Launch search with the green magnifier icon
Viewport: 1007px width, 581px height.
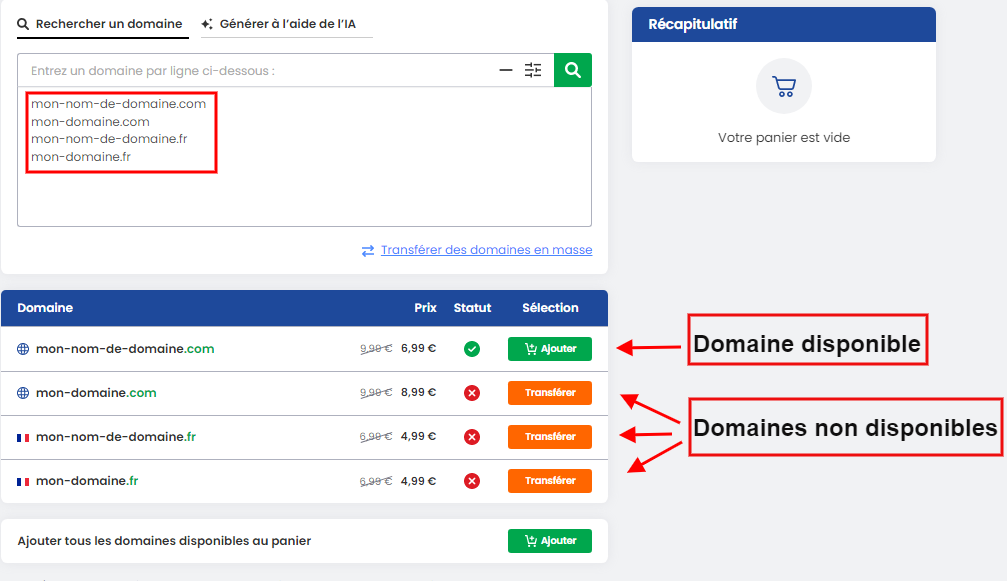coord(572,70)
